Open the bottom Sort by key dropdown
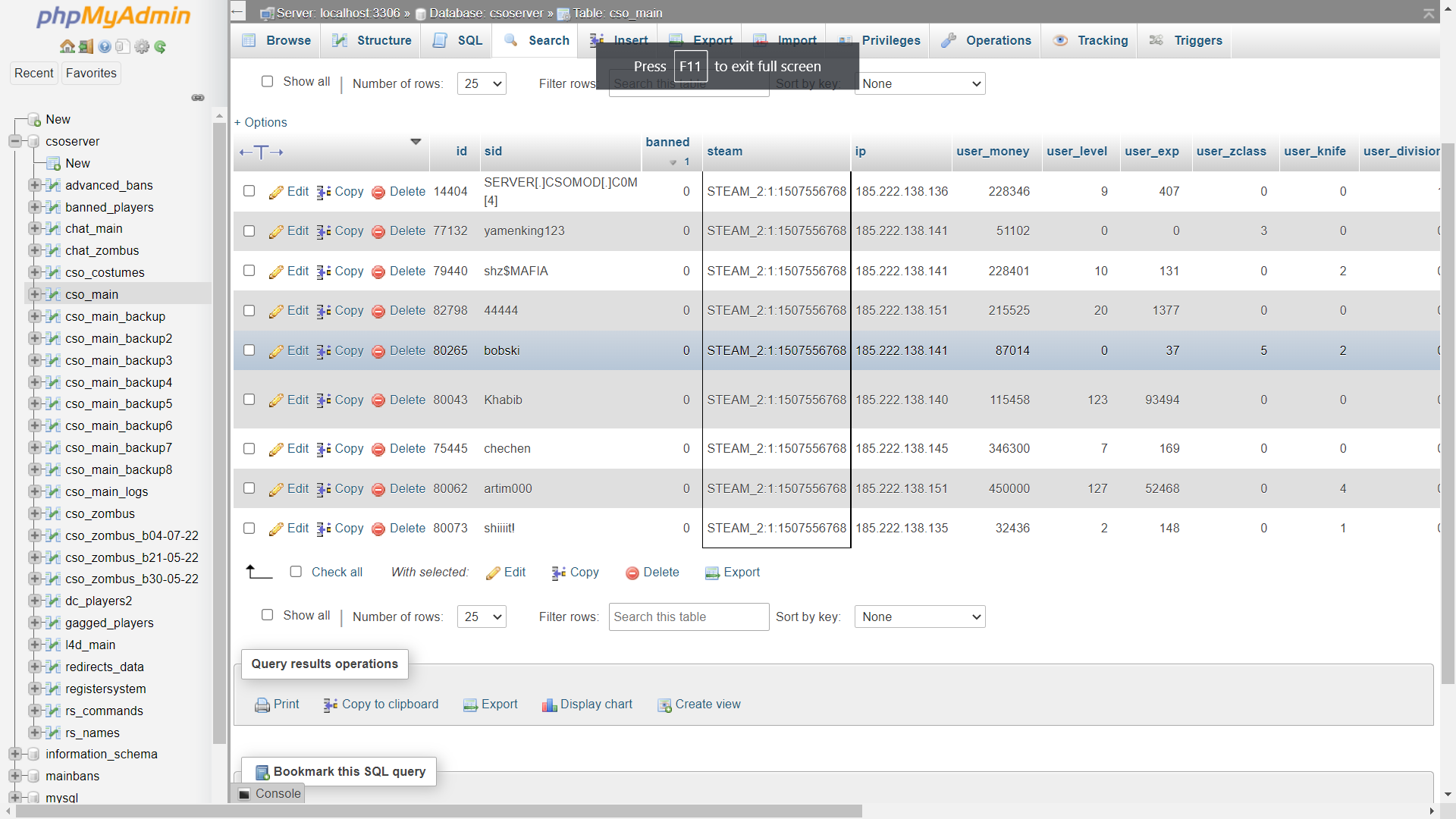 [x=919, y=617]
